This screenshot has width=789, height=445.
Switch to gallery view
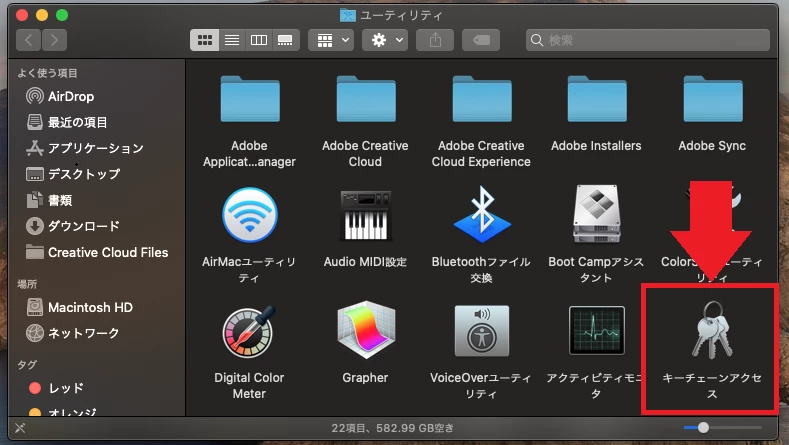click(x=285, y=40)
